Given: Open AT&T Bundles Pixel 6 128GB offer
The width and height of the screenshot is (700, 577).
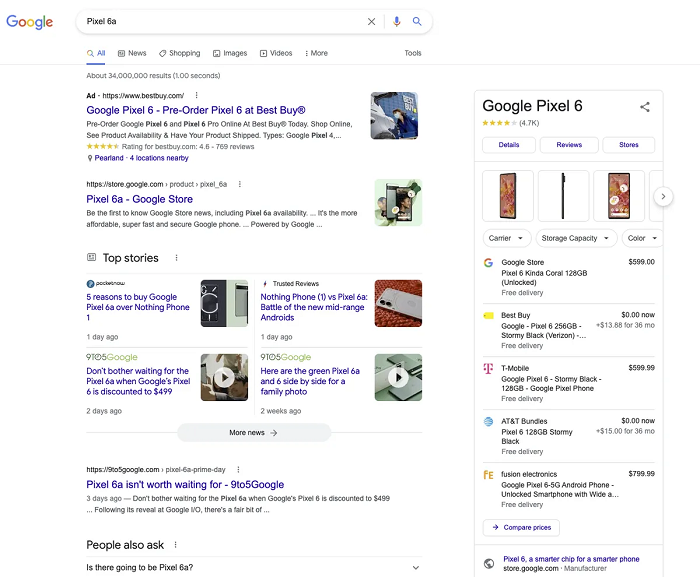Looking at the screenshot, I should (x=569, y=436).
